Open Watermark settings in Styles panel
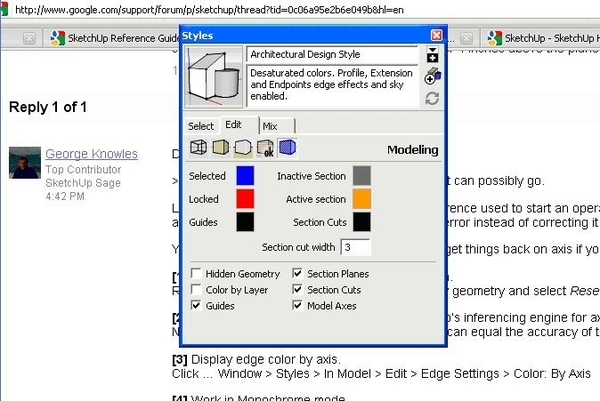This screenshot has width=600, height=401. tap(265, 147)
